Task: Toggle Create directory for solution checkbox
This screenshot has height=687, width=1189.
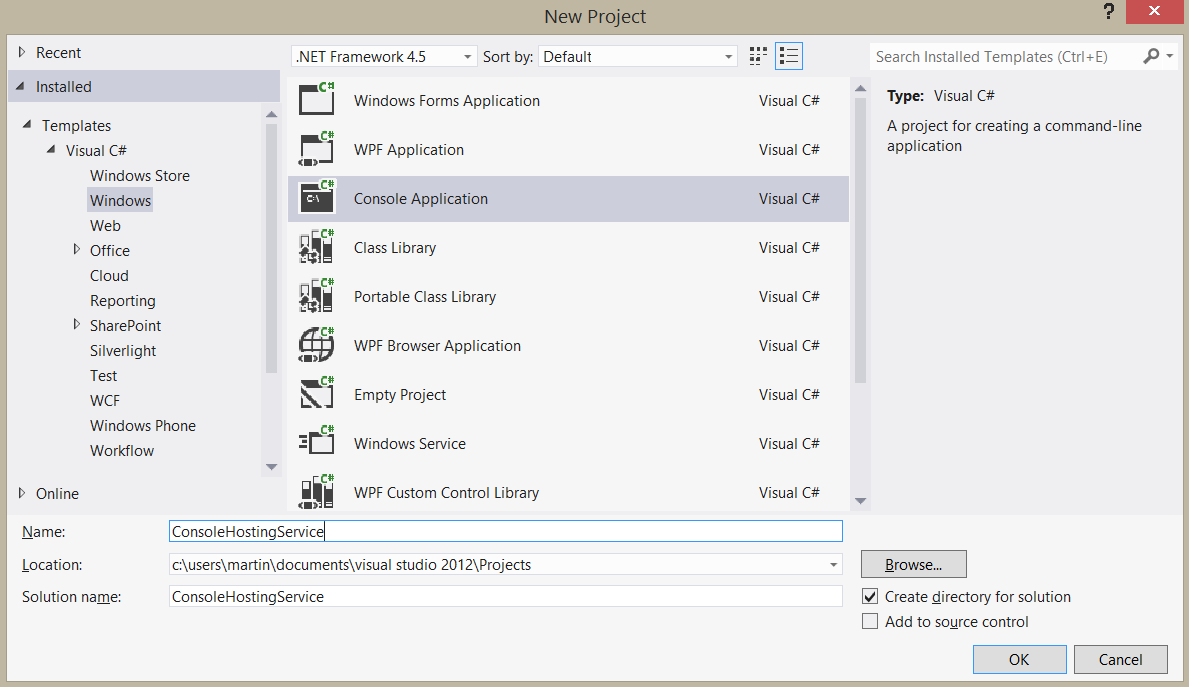Action: point(871,597)
